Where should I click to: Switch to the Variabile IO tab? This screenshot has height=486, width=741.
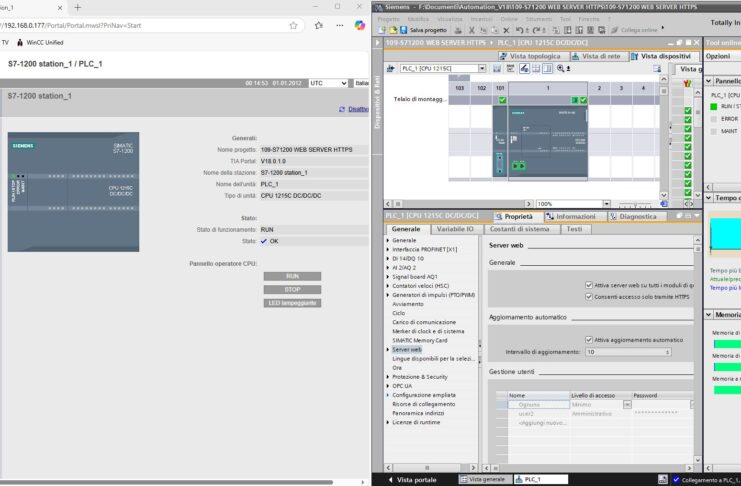(455, 229)
